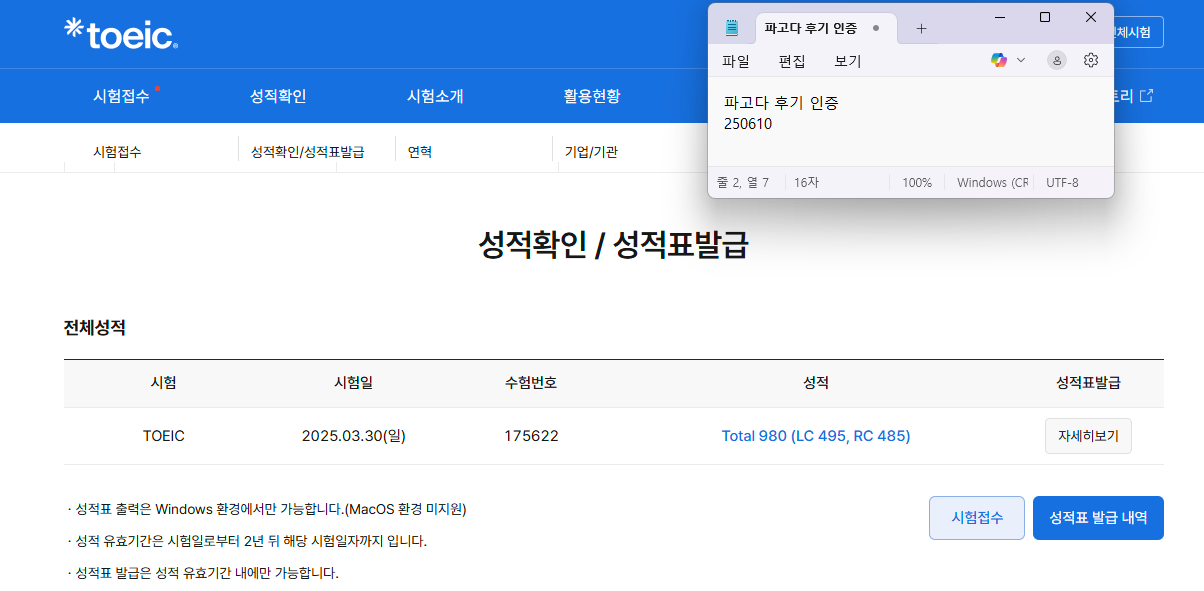Click the 16자 character count status
1204x591 pixels.
[x=806, y=183]
